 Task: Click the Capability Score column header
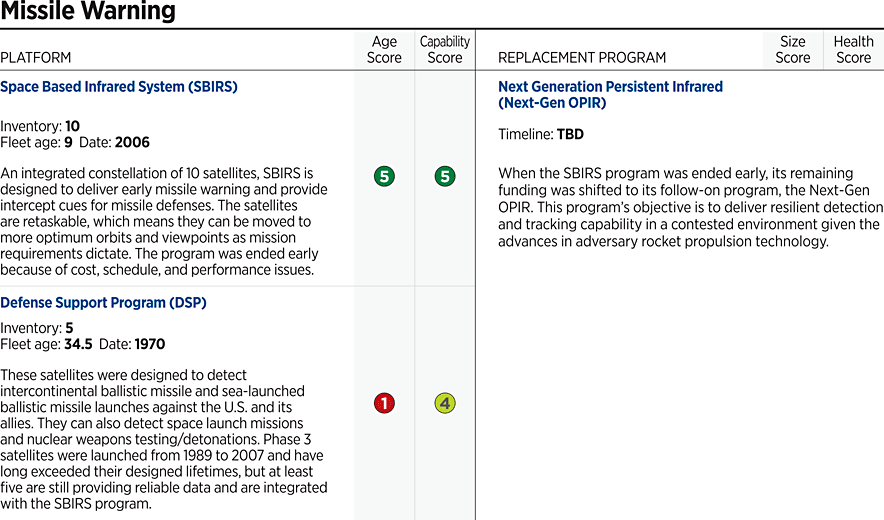point(445,50)
